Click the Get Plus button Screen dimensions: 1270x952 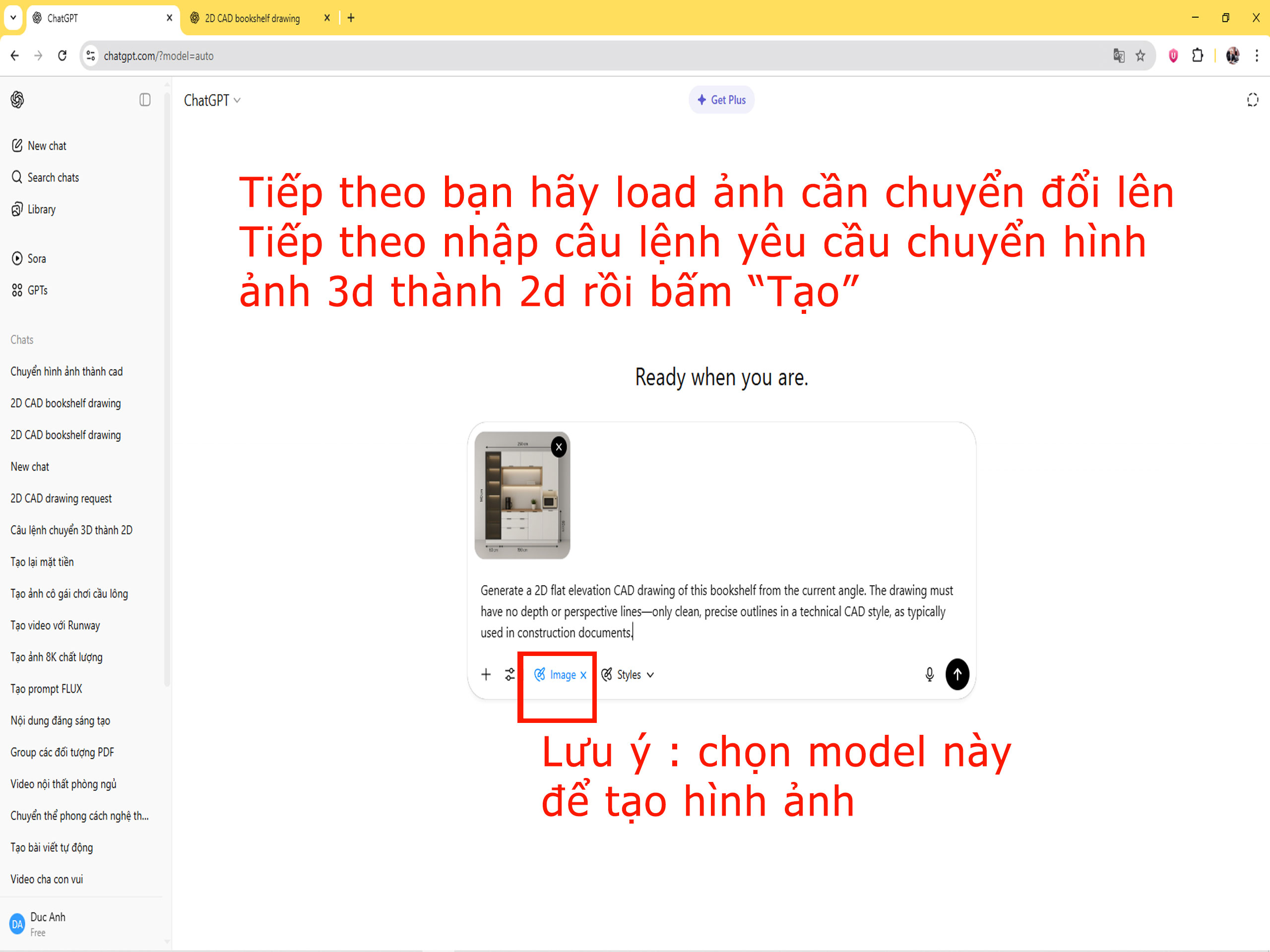click(x=721, y=100)
